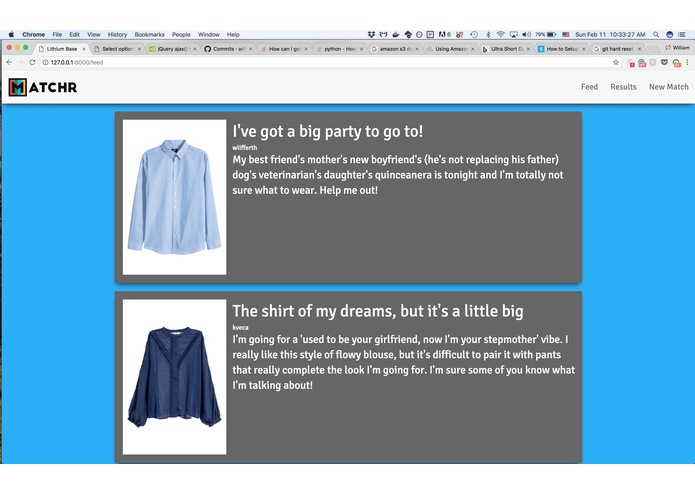Click the William profile button
Screen dimensions: 695x494
(x=677, y=47)
